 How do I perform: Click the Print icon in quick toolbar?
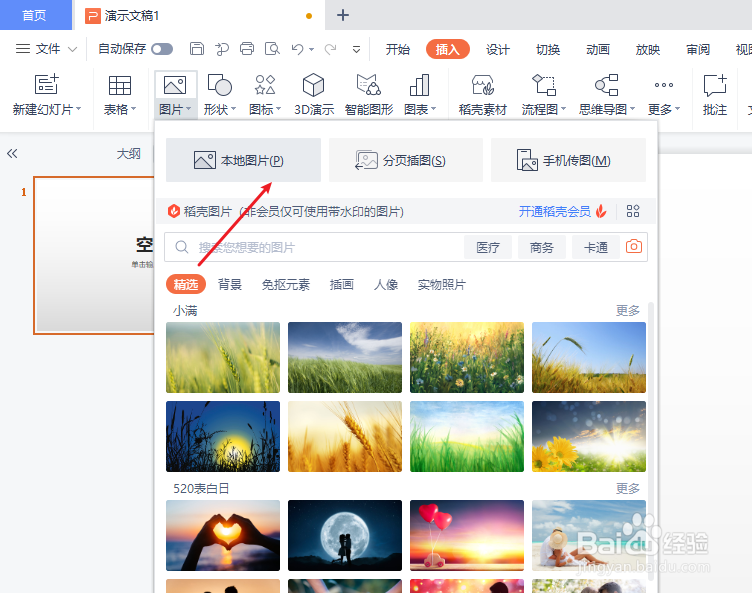pos(247,49)
